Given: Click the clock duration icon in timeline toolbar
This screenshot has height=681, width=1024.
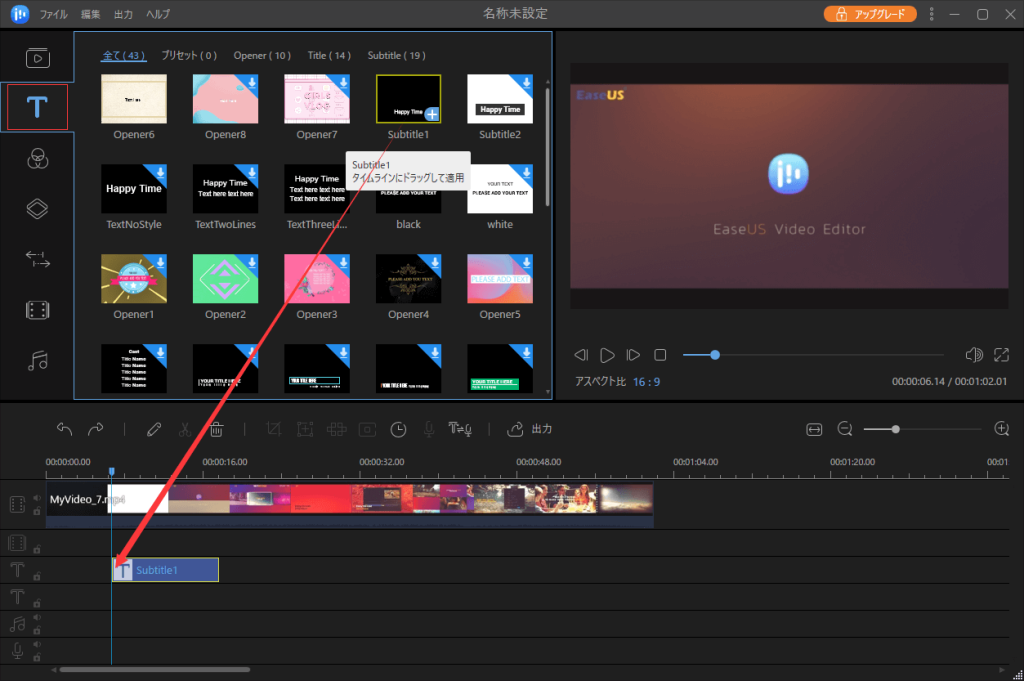Looking at the screenshot, I should click(398, 429).
